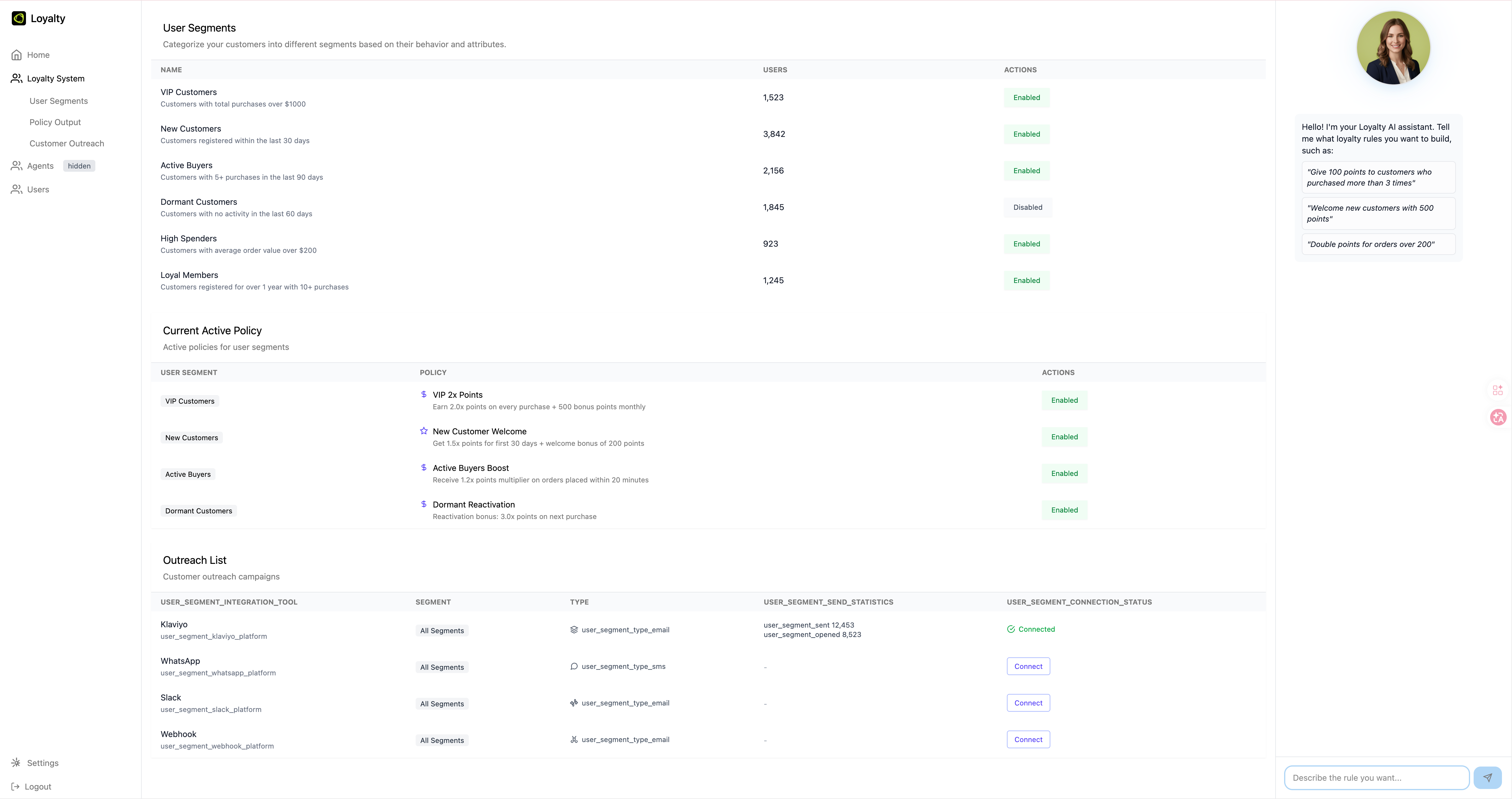Go to Customer Outreach submenu

click(67, 144)
